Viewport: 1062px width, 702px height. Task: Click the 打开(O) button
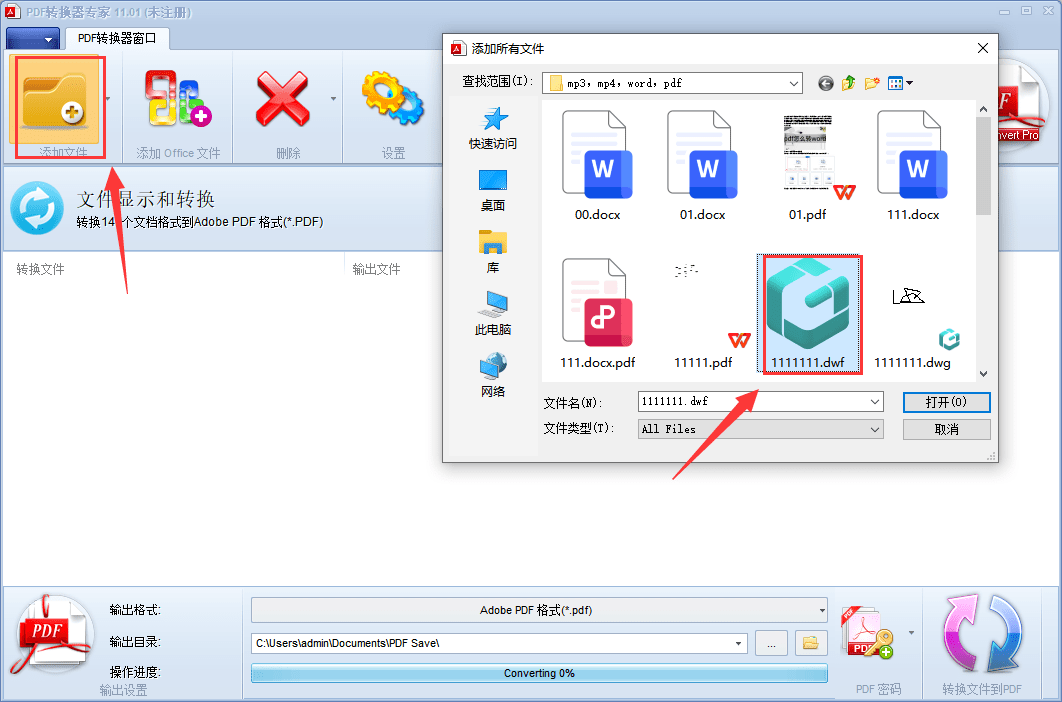[x=946, y=402]
